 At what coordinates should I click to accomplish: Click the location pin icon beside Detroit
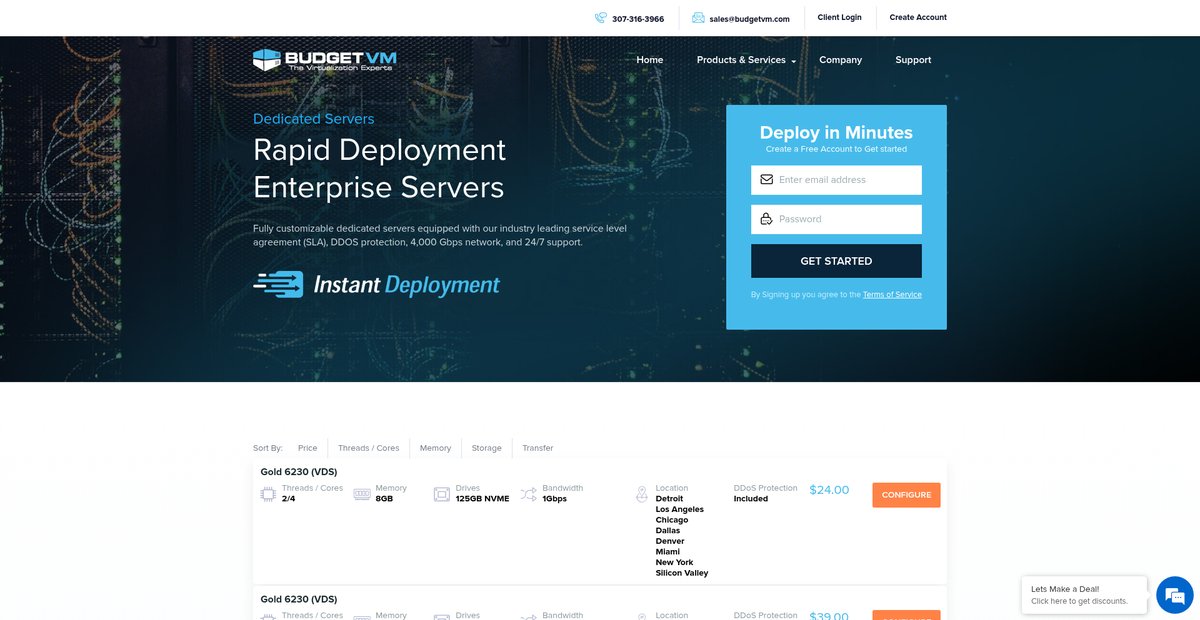point(642,494)
